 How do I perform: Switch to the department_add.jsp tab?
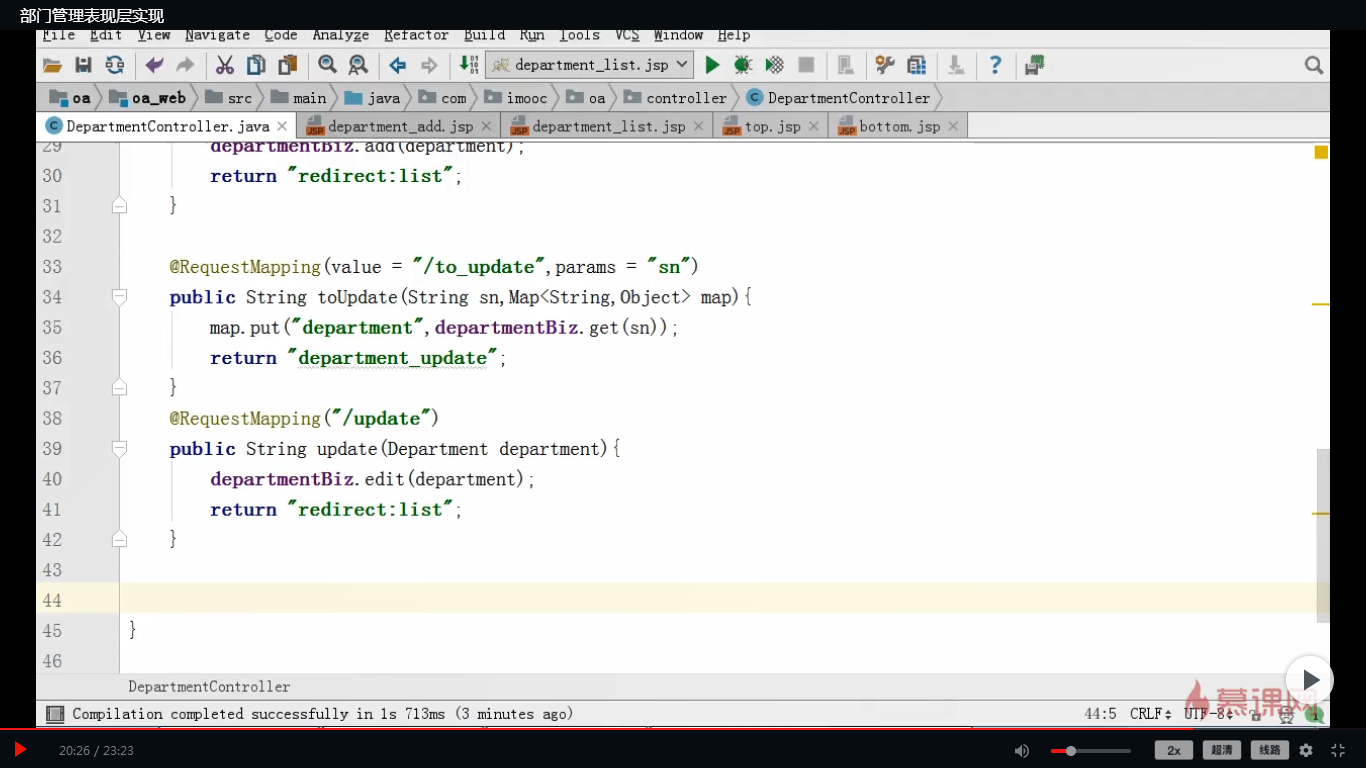400,127
